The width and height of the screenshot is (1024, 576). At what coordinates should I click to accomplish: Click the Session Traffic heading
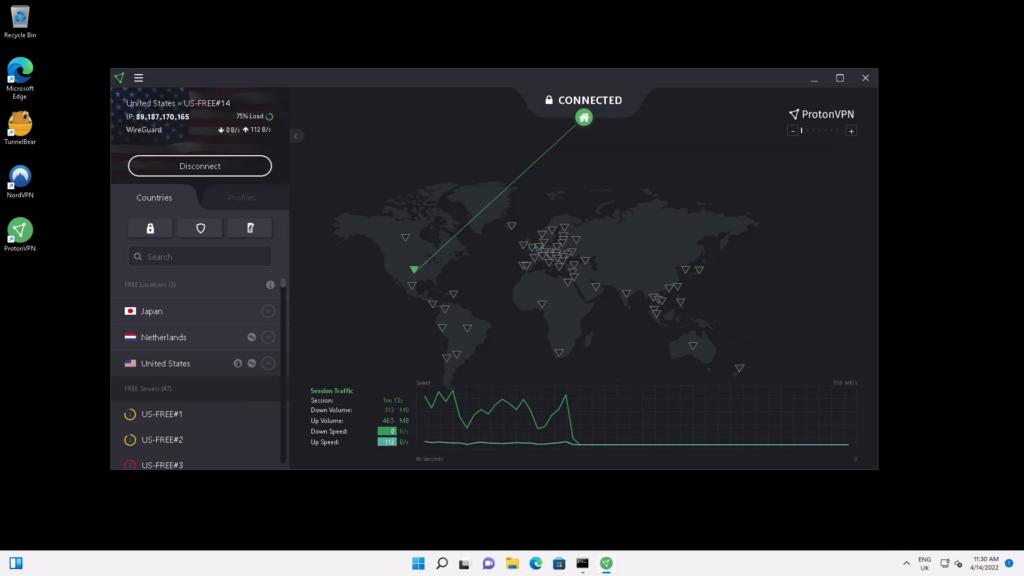click(332, 391)
